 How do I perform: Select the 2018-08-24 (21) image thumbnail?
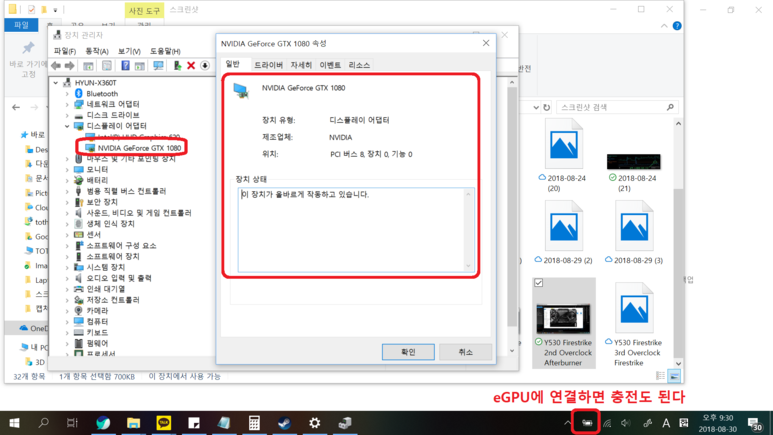click(x=633, y=162)
